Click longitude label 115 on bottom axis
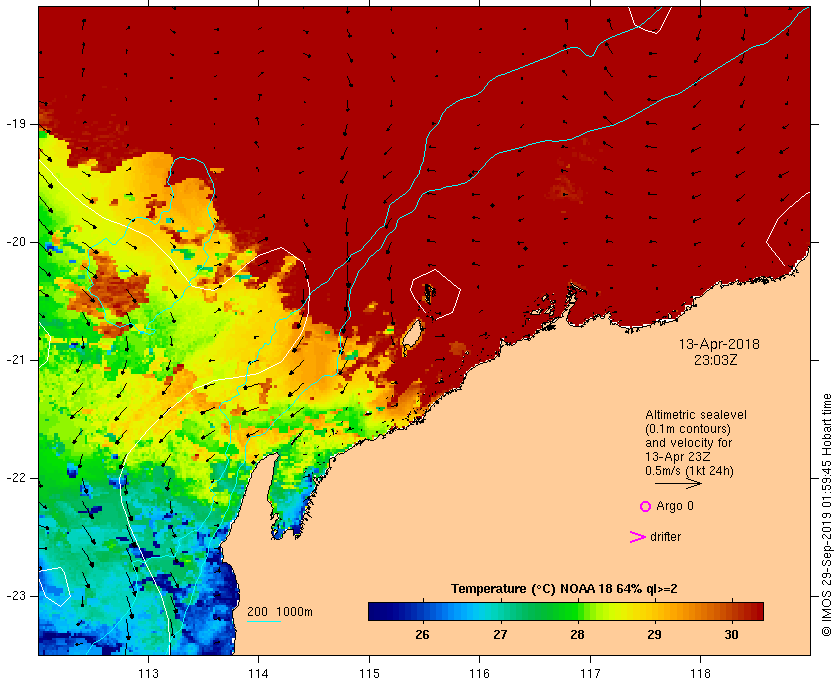 tap(369, 673)
